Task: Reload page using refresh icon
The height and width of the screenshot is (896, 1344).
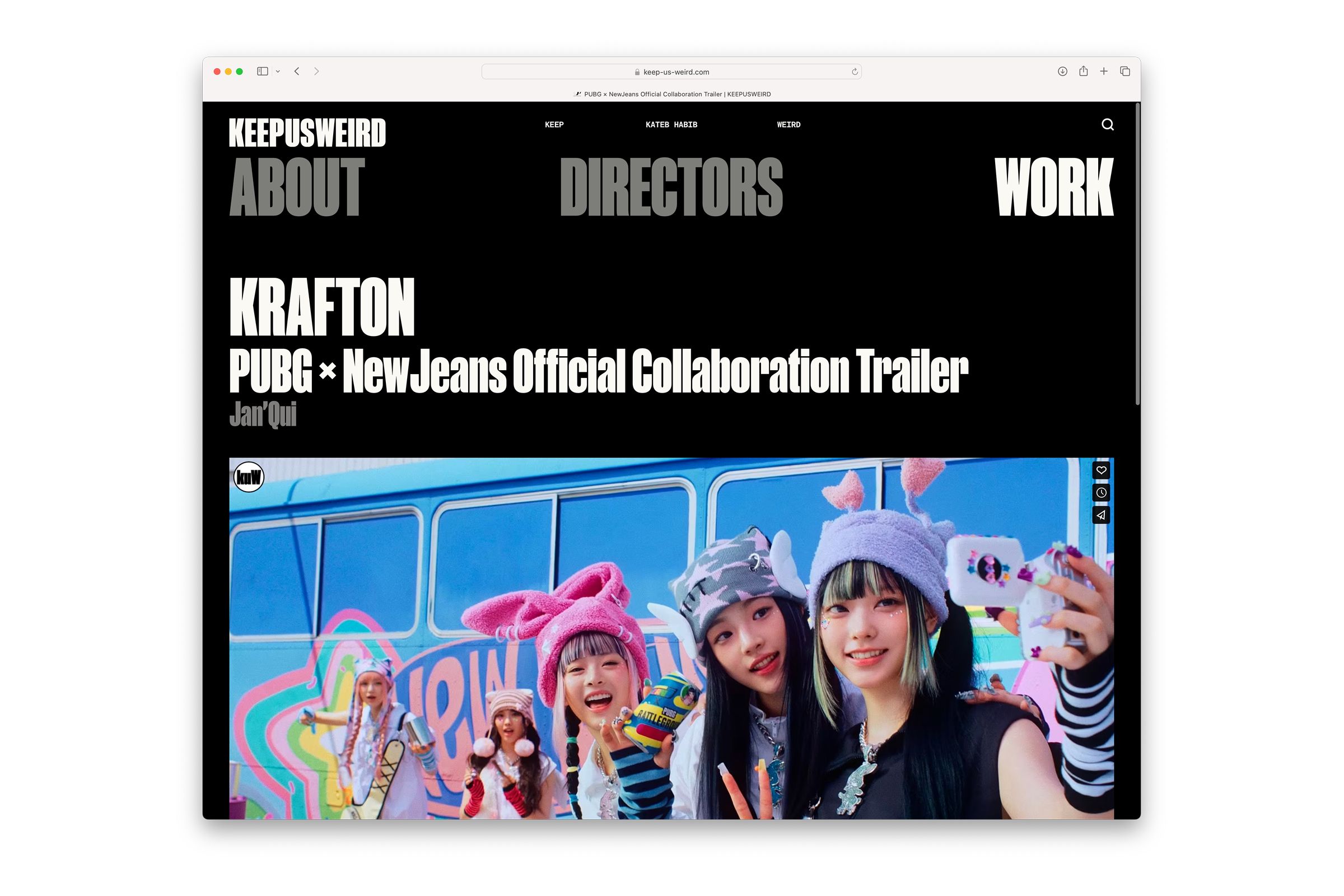Action: pos(855,72)
